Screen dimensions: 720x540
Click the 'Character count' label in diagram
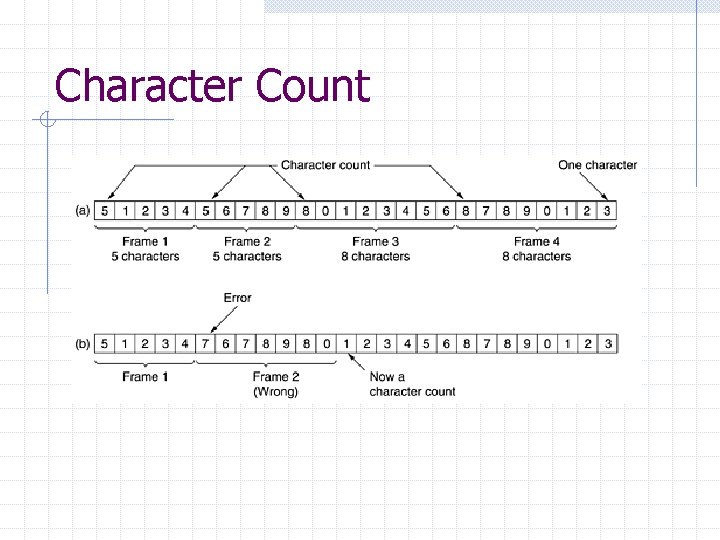325,165
